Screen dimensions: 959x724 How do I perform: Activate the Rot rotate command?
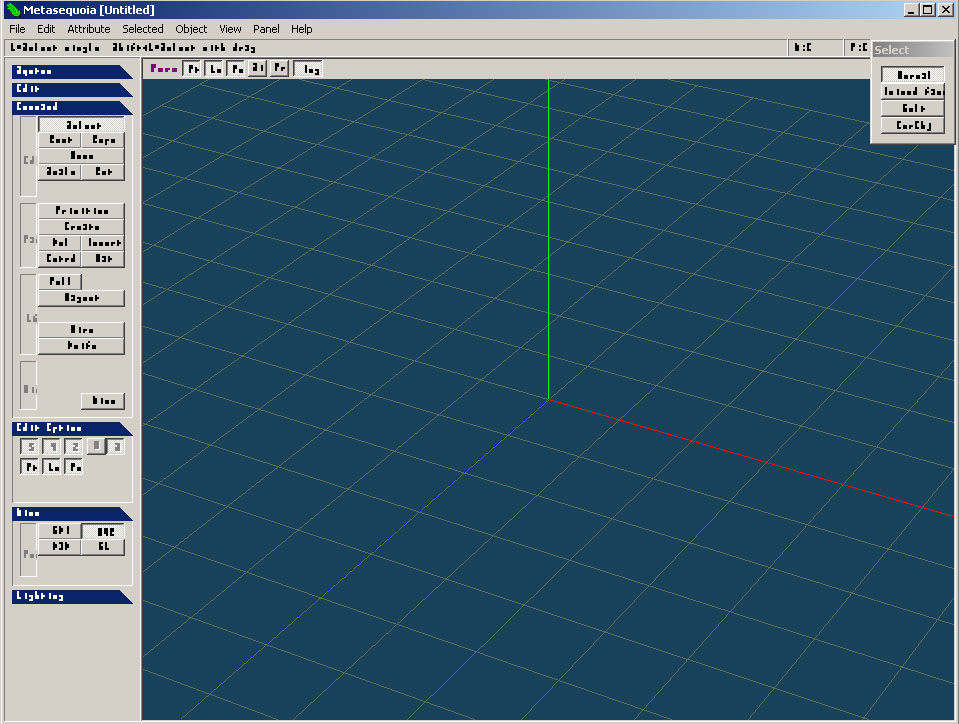(103, 172)
